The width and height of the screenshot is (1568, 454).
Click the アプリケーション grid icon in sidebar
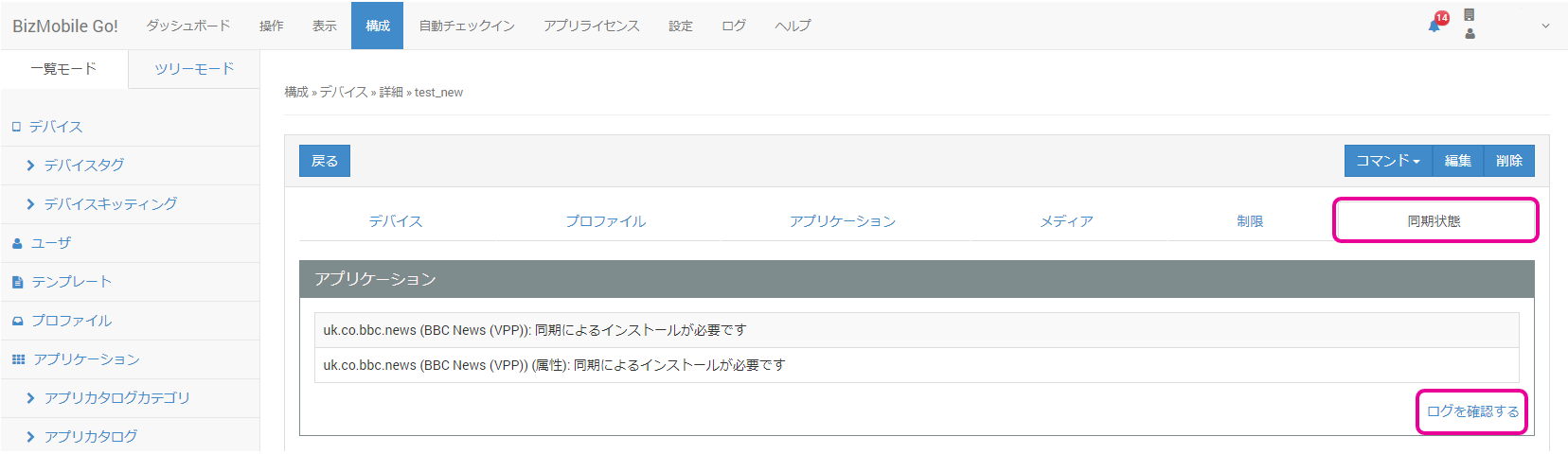tap(18, 359)
